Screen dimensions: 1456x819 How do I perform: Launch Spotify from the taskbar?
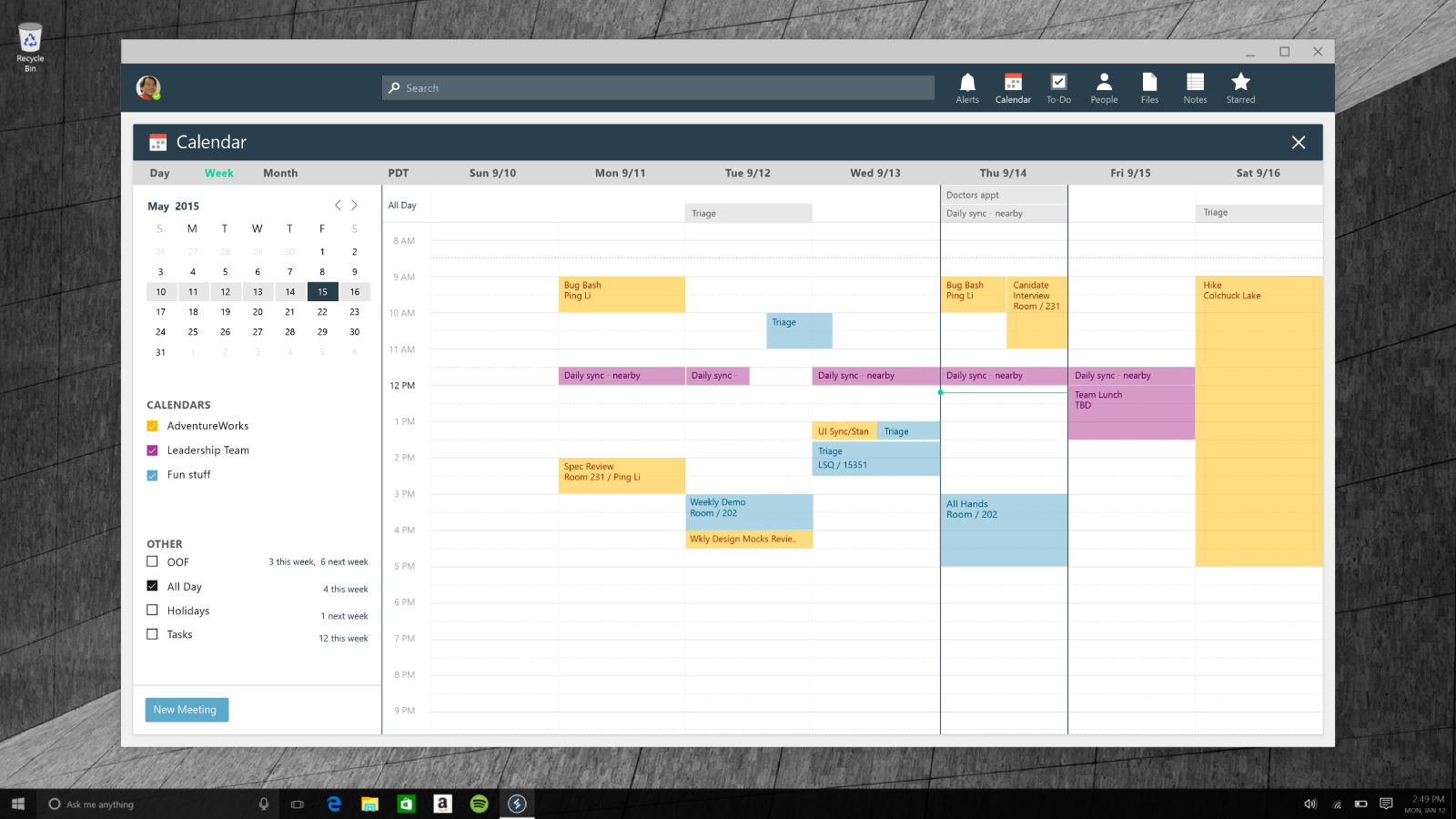[x=479, y=804]
